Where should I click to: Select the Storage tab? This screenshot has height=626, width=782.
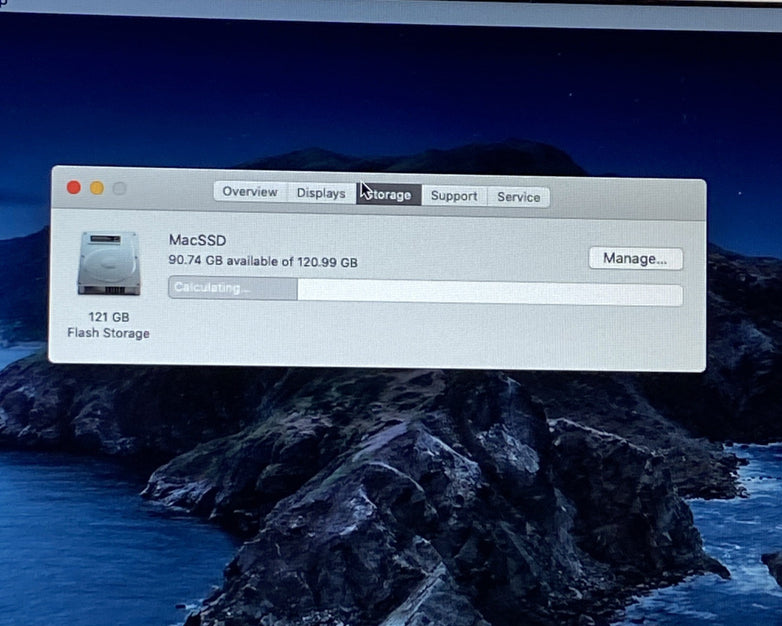click(x=389, y=195)
